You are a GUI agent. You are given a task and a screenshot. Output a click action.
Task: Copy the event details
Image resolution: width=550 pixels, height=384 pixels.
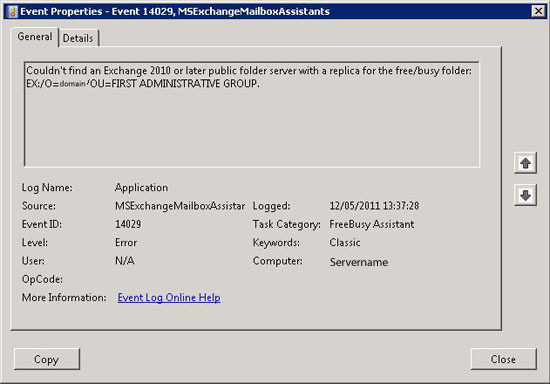pyautogui.click(x=47, y=359)
